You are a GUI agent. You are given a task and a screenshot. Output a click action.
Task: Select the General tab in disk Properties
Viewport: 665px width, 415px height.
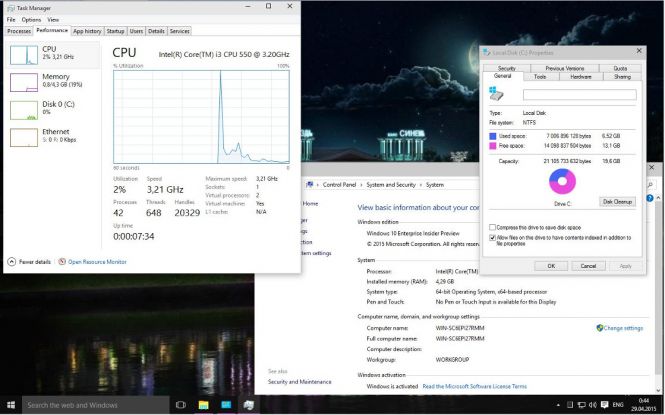click(503, 76)
